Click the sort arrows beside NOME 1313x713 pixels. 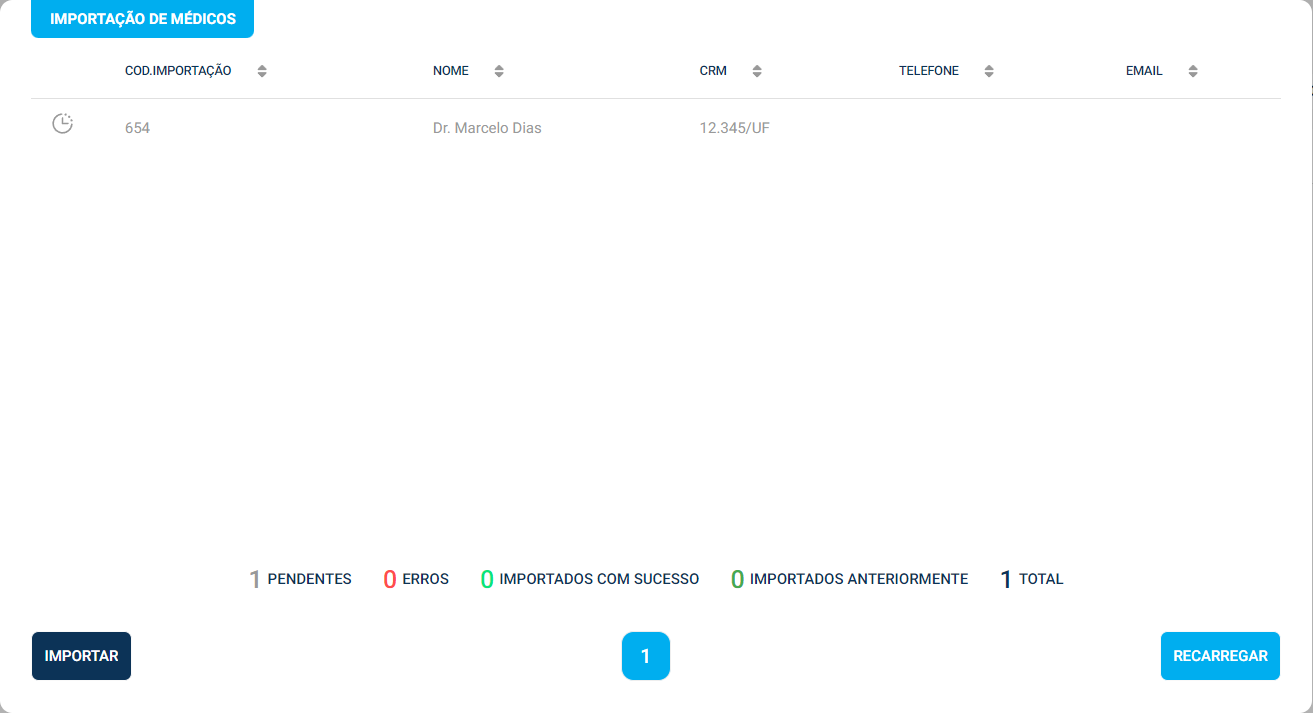(x=499, y=71)
